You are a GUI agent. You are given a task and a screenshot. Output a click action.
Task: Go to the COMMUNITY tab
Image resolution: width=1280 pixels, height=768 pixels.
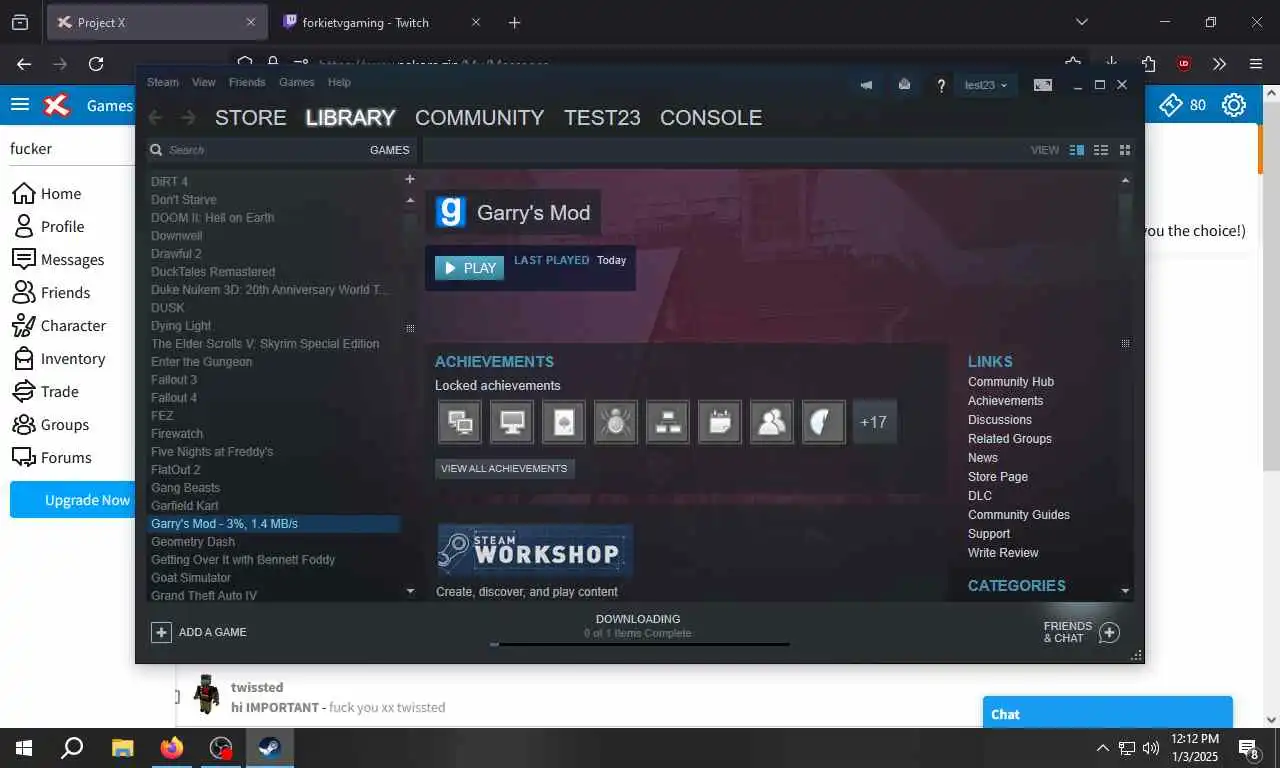(x=479, y=118)
